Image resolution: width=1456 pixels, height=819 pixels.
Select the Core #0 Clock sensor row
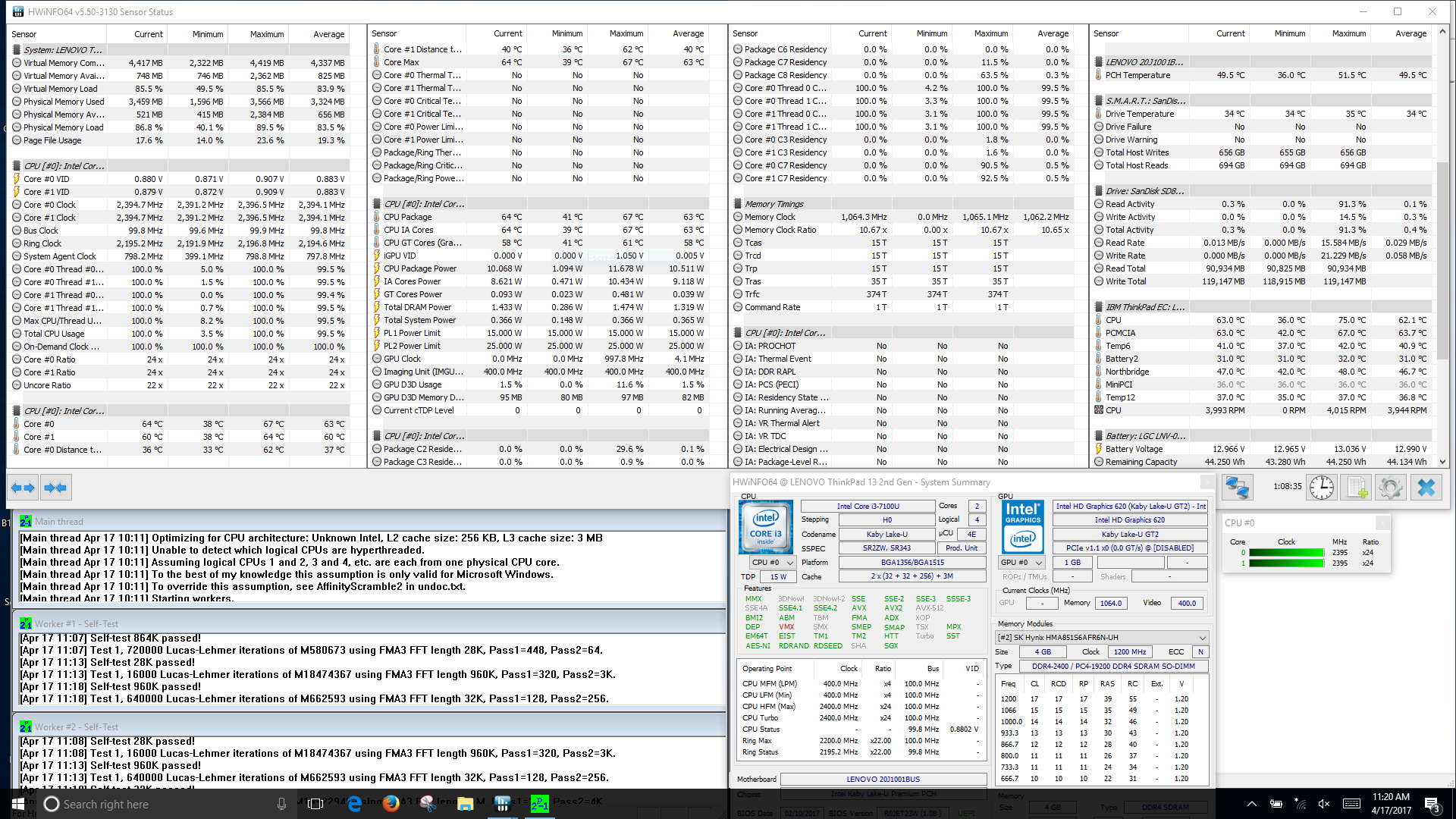point(50,205)
